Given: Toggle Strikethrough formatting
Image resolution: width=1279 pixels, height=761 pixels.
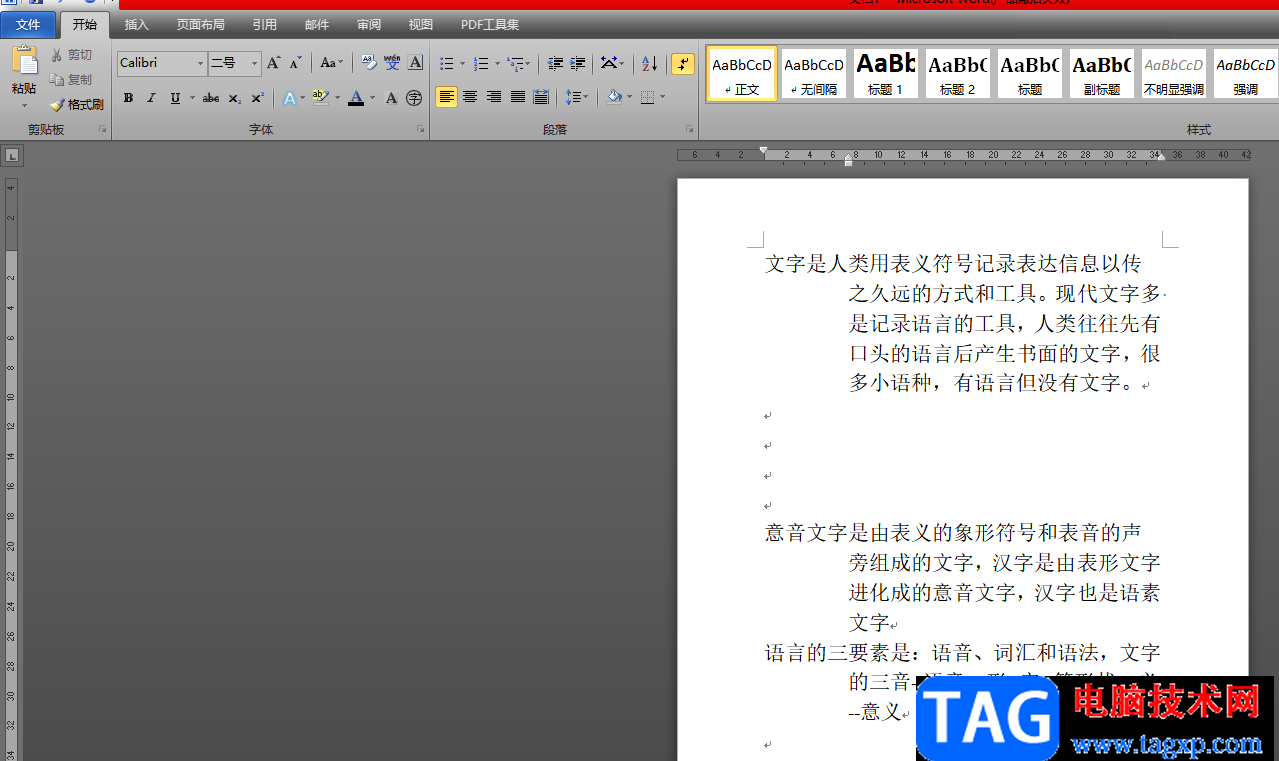Looking at the screenshot, I should tap(211, 98).
